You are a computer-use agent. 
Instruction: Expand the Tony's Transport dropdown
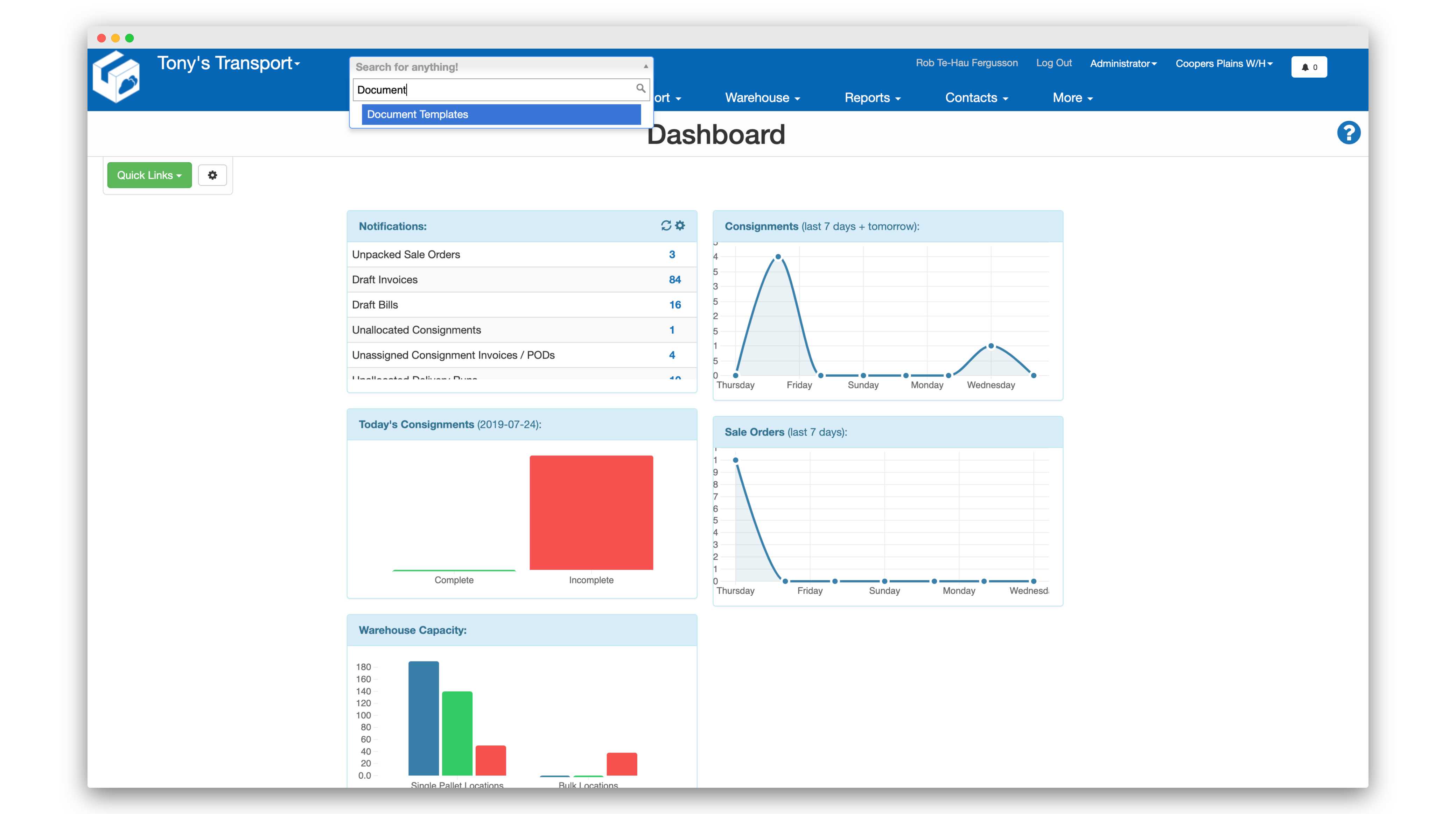[228, 63]
